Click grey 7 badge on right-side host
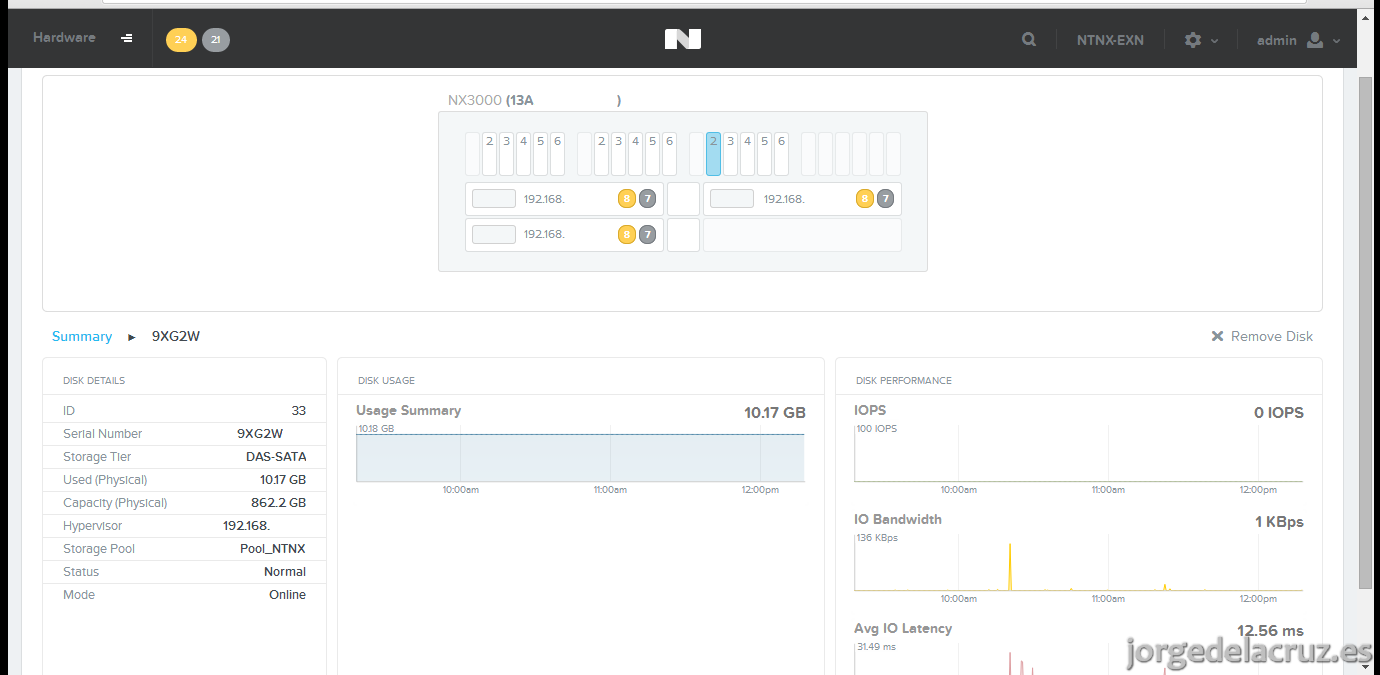 886,199
